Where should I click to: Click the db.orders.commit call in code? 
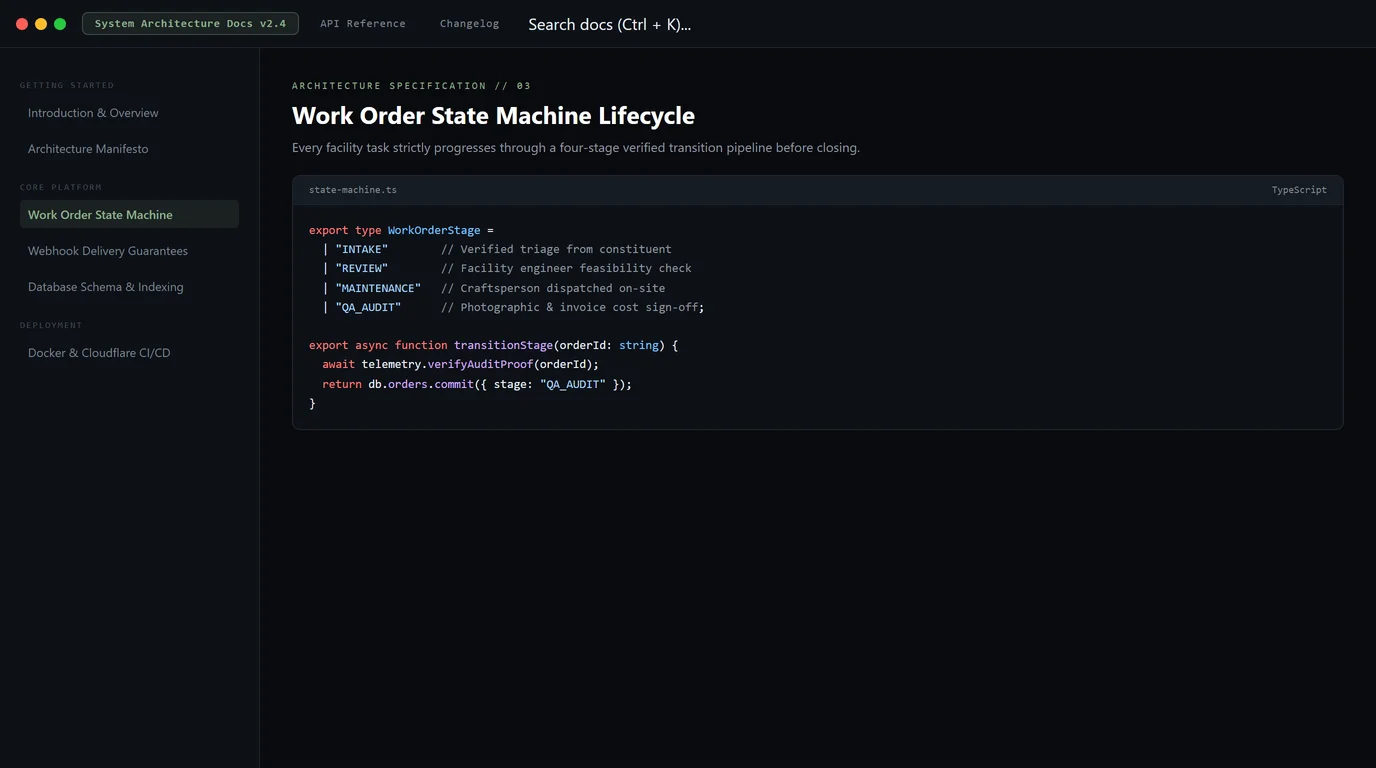click(421, 384)
